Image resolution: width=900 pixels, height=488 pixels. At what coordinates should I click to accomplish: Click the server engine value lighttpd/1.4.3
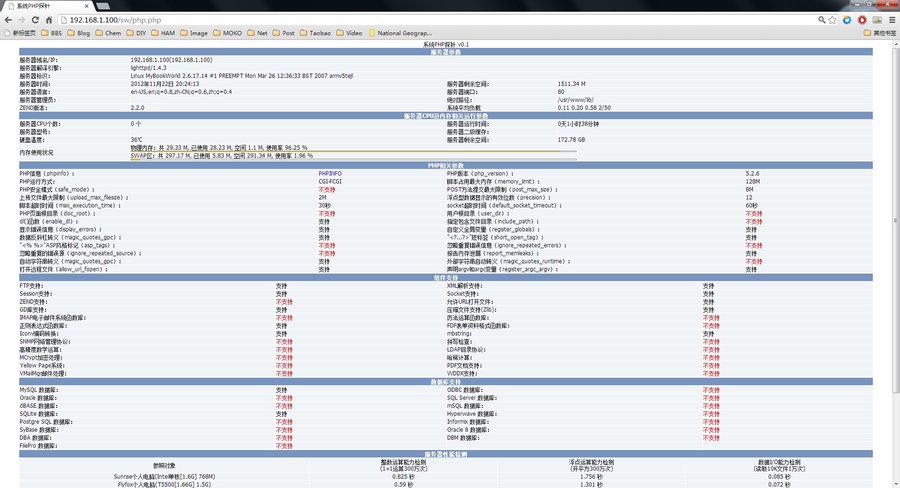coord(148,68)
